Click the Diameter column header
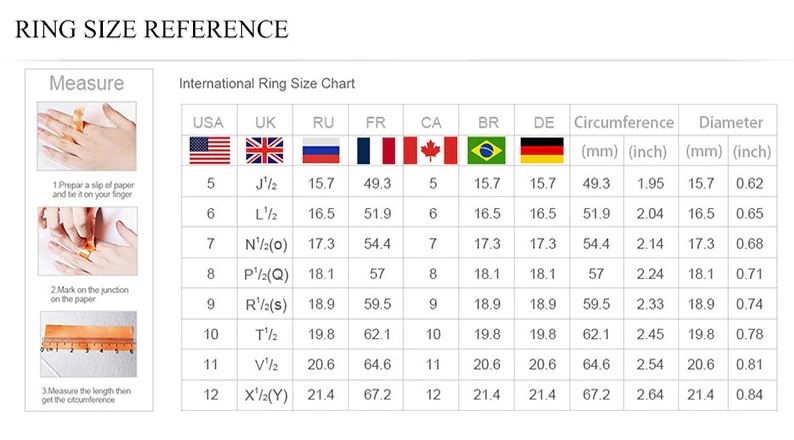This screenshot has height=440, width=794. pos(731,123)
